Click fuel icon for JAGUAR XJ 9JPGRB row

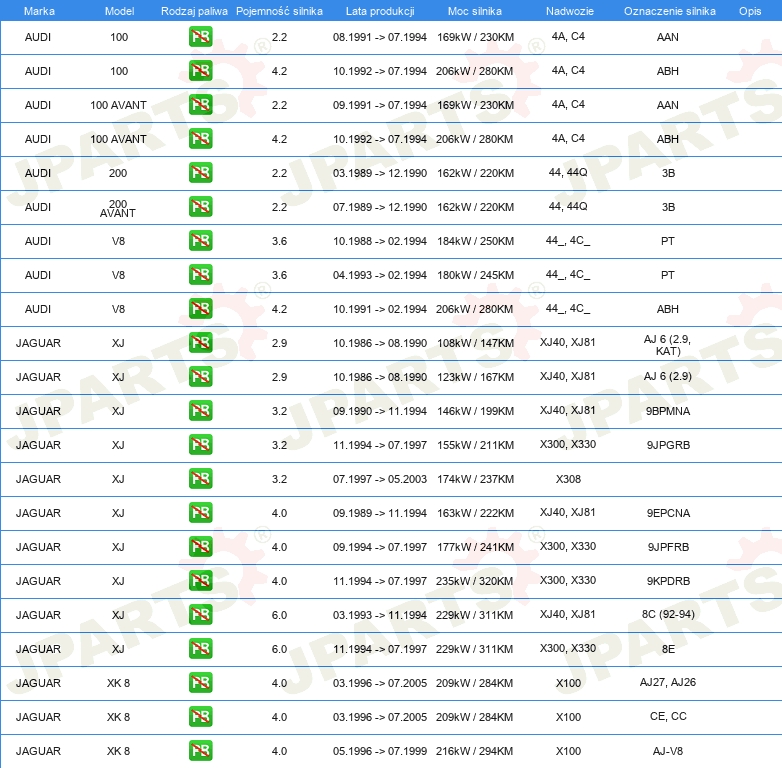pyautogui.click(x=200, y=444)
